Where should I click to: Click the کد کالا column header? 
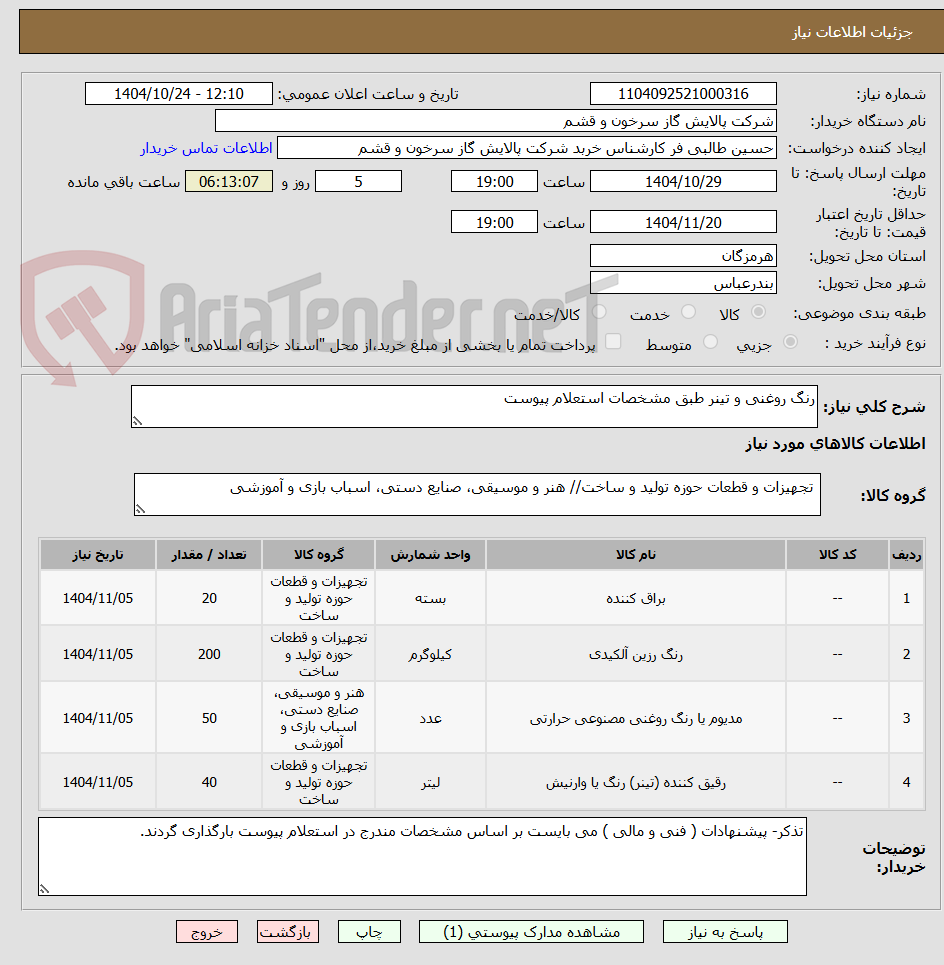tap(837, 555)
